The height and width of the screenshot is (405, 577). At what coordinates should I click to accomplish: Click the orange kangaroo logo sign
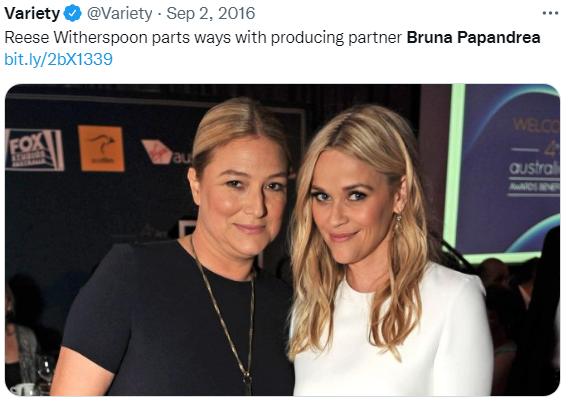(x=101, y=149)
